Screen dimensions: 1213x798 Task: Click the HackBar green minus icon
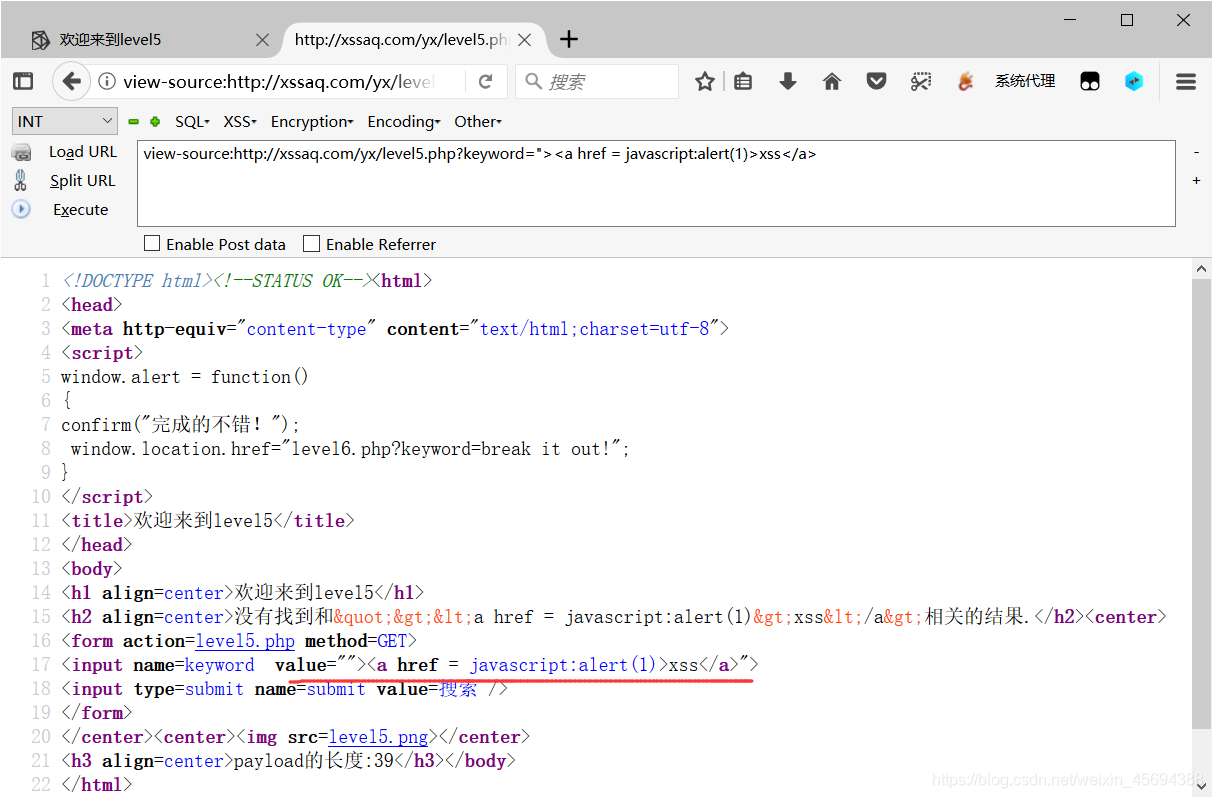(x=134, y=122)
